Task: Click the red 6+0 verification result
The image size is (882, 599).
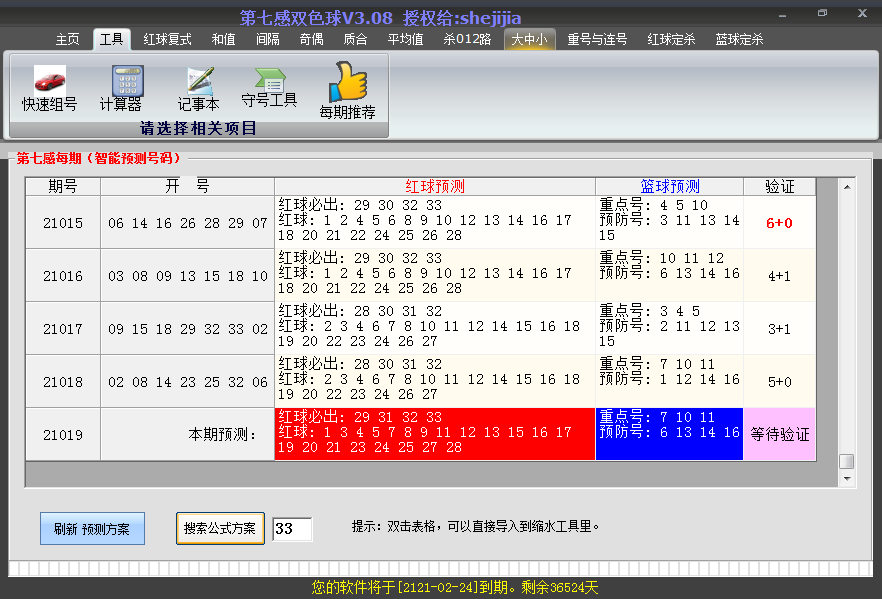Action: (780, 223)
